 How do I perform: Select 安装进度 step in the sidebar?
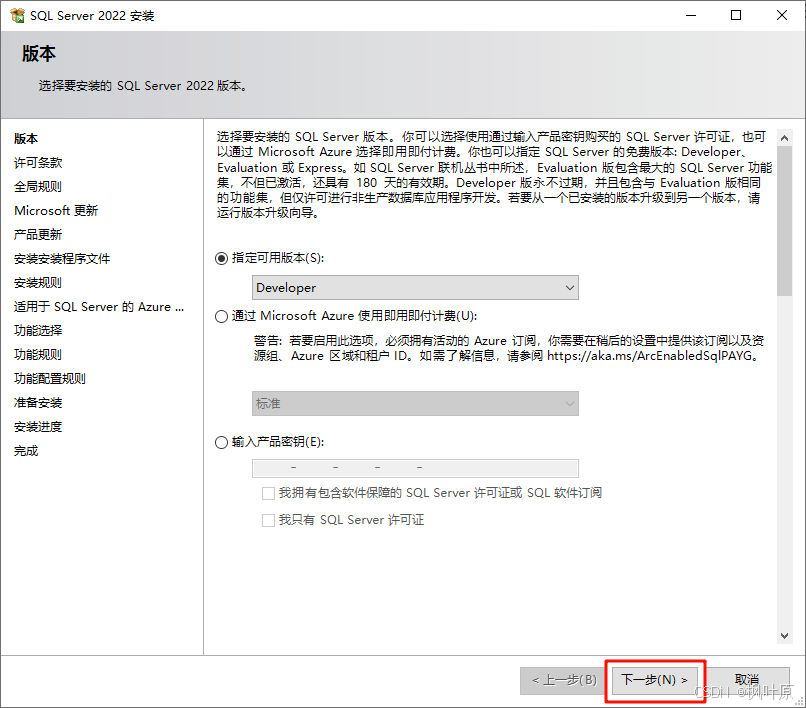click(x=38, y=427)
